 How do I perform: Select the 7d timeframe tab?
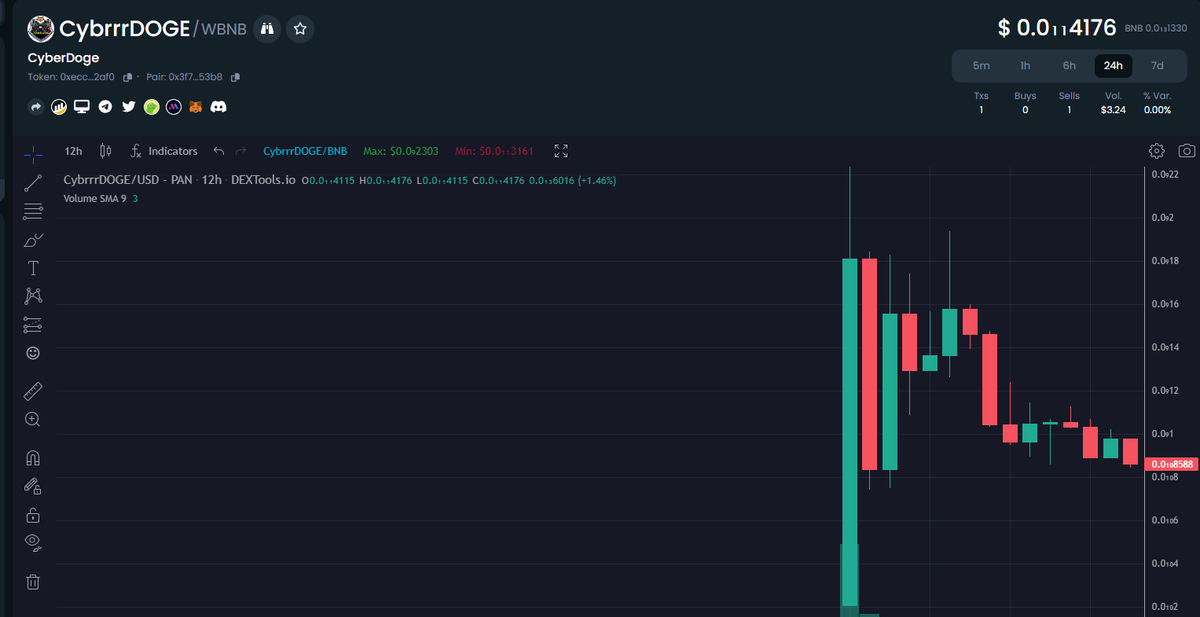click(x=1157, y=66)
